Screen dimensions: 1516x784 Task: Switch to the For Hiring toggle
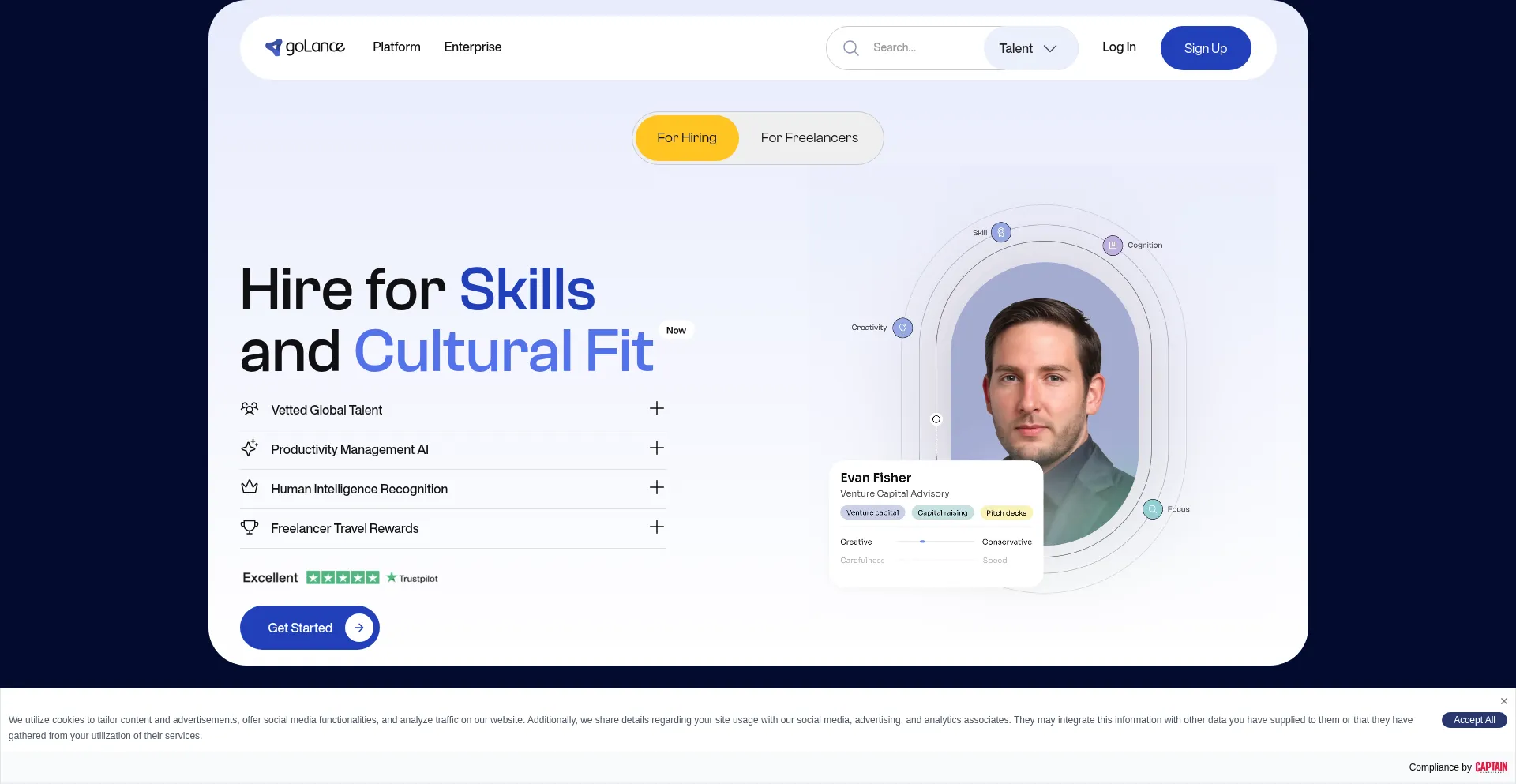pyautogui.click(x=686, y=138)
